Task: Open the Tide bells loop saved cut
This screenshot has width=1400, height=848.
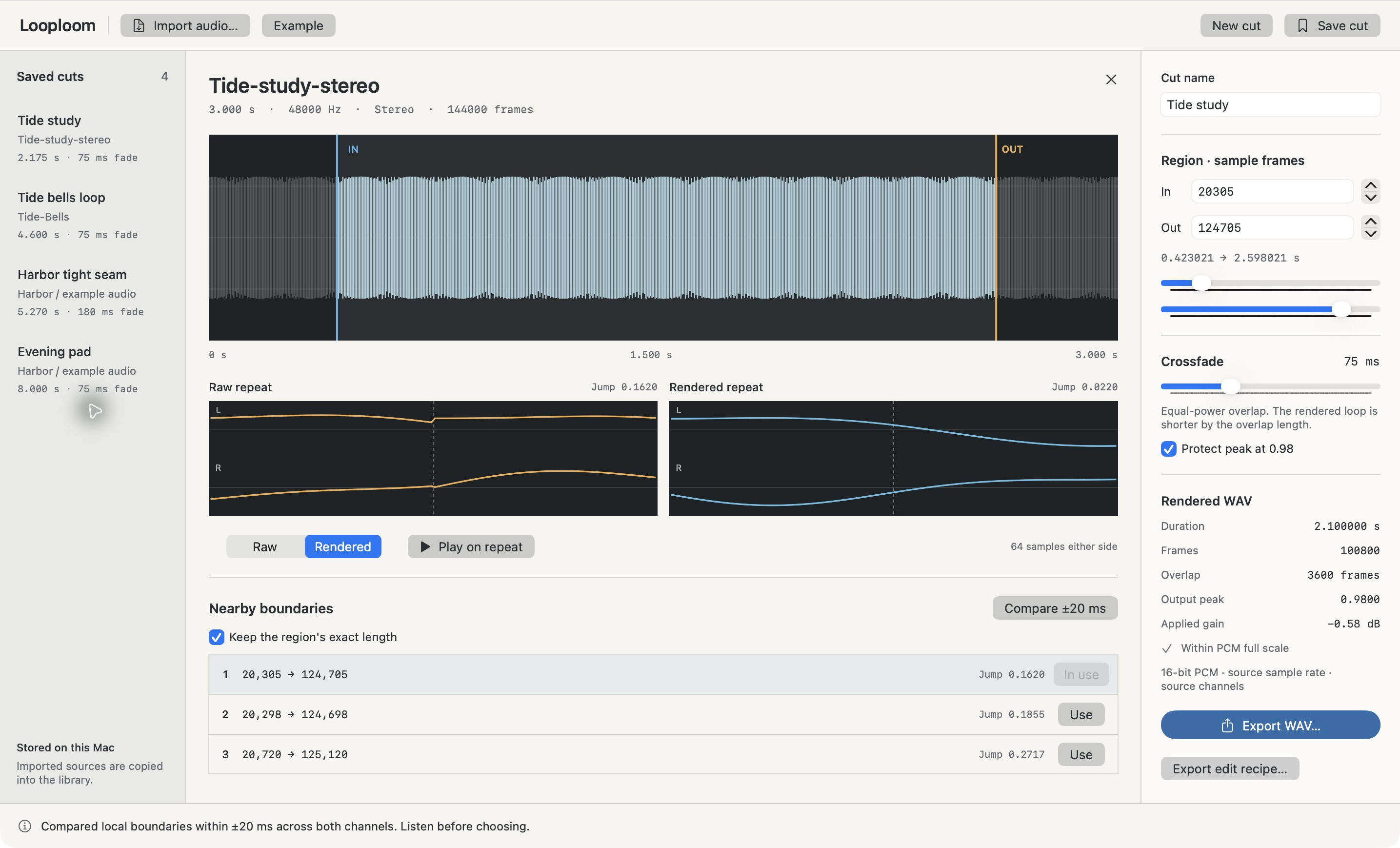Action: (93, 215)
